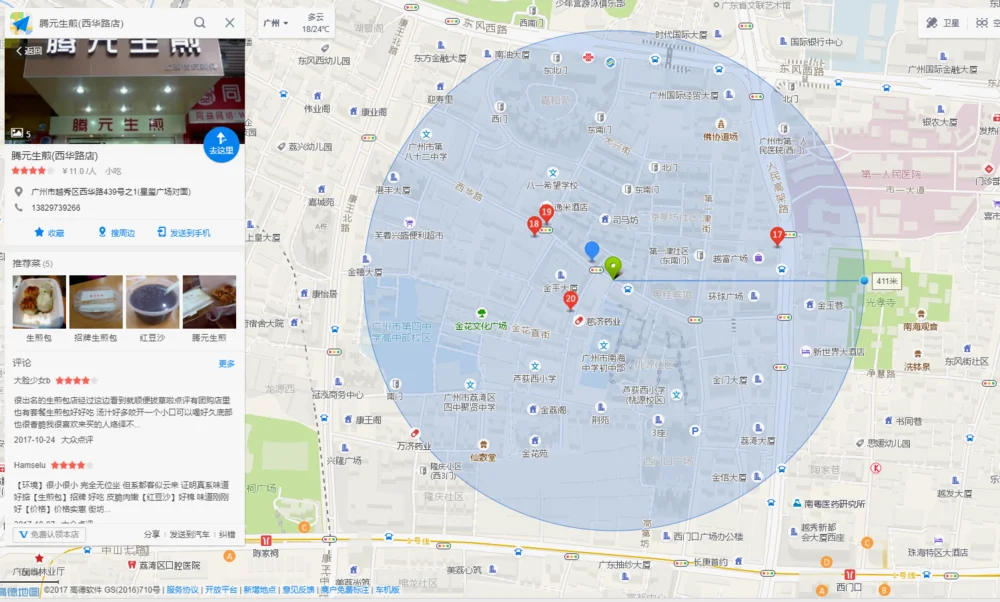1000x602 pixels.
Task: Click the 纠错 report error link
Action: pyautogui.click(x=227, y=534)
